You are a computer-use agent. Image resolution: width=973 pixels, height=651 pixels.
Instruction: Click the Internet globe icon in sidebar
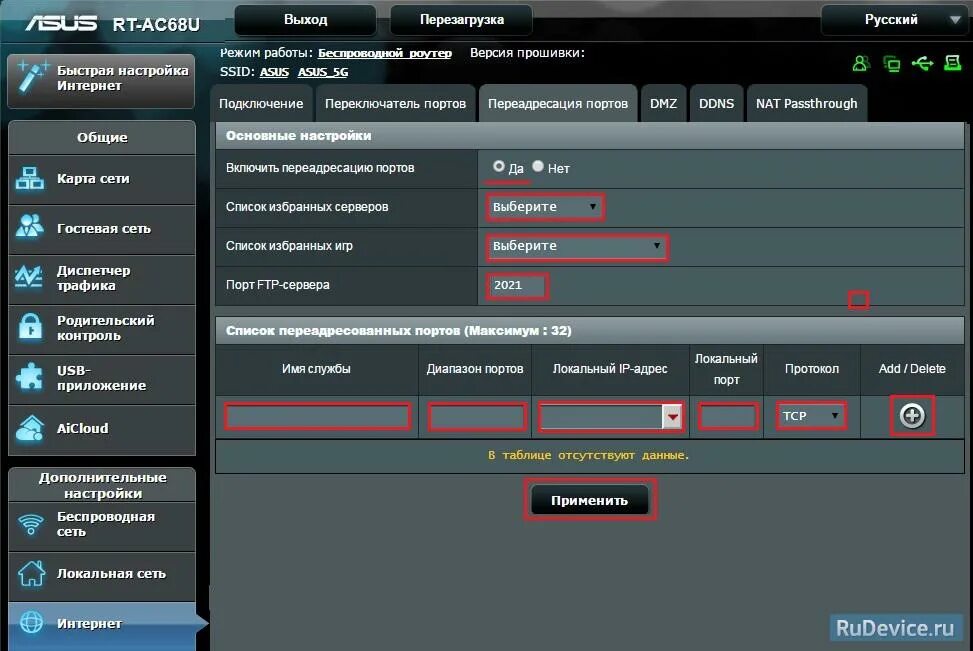[31, 622]
